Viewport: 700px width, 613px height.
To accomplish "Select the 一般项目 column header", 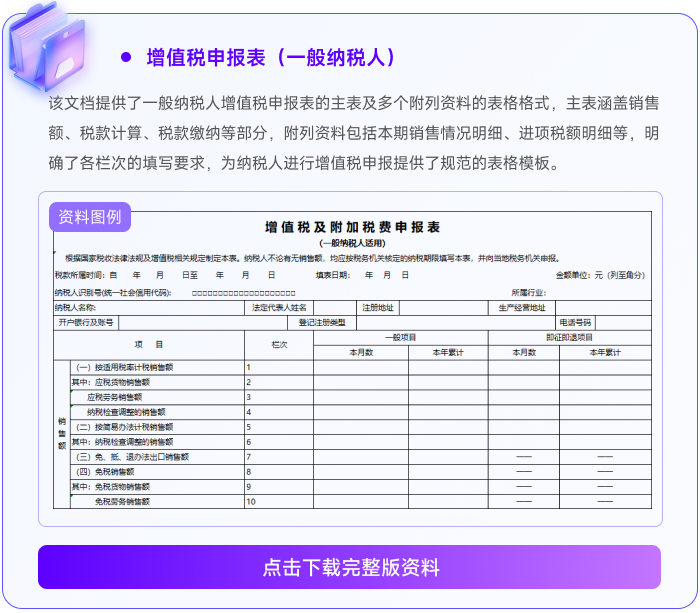I will pyautogui.click(x=400, y=338).
